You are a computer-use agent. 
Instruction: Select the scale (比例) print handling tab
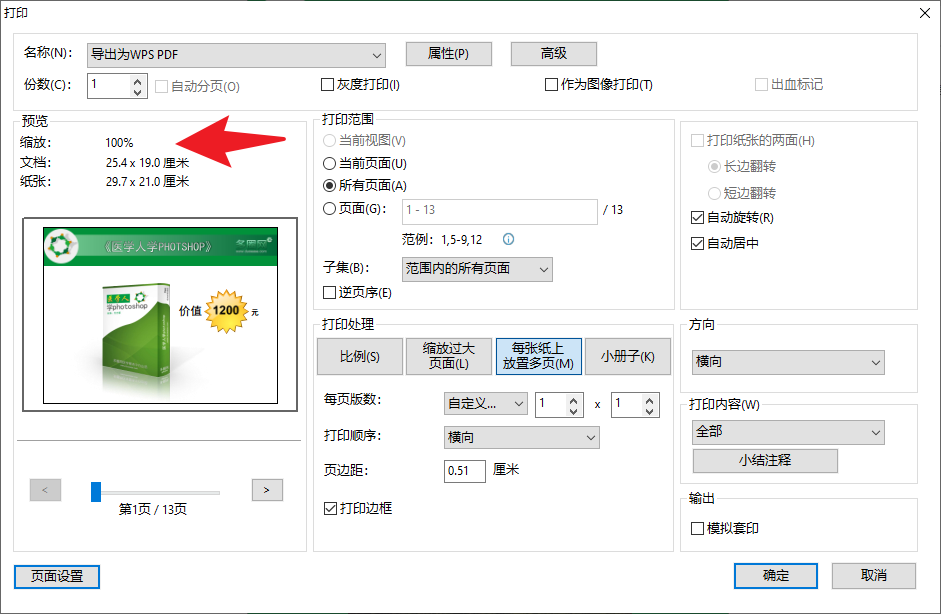tap(359, 356)
